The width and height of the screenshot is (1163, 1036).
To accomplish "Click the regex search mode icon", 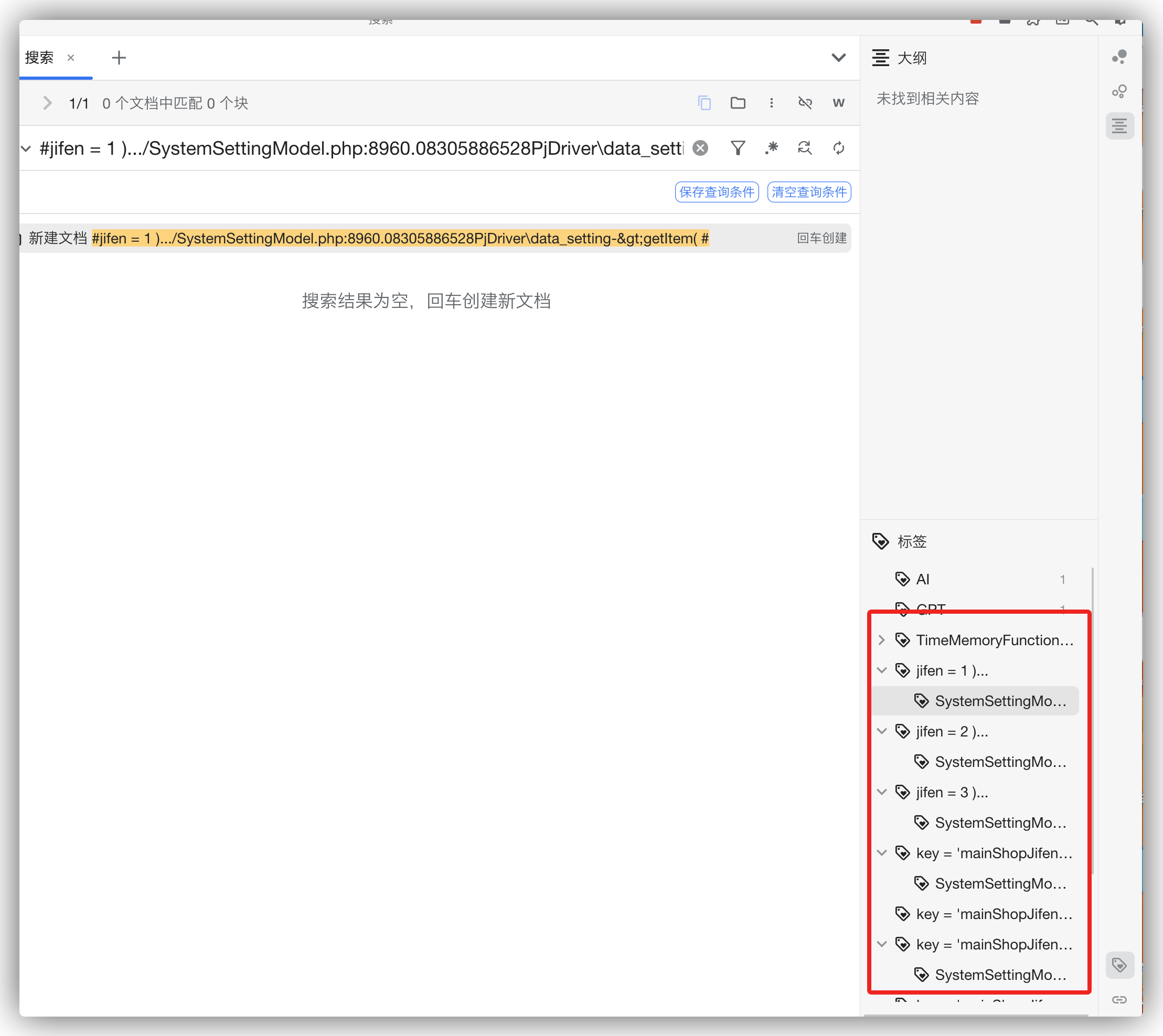I will coord(771,148).
